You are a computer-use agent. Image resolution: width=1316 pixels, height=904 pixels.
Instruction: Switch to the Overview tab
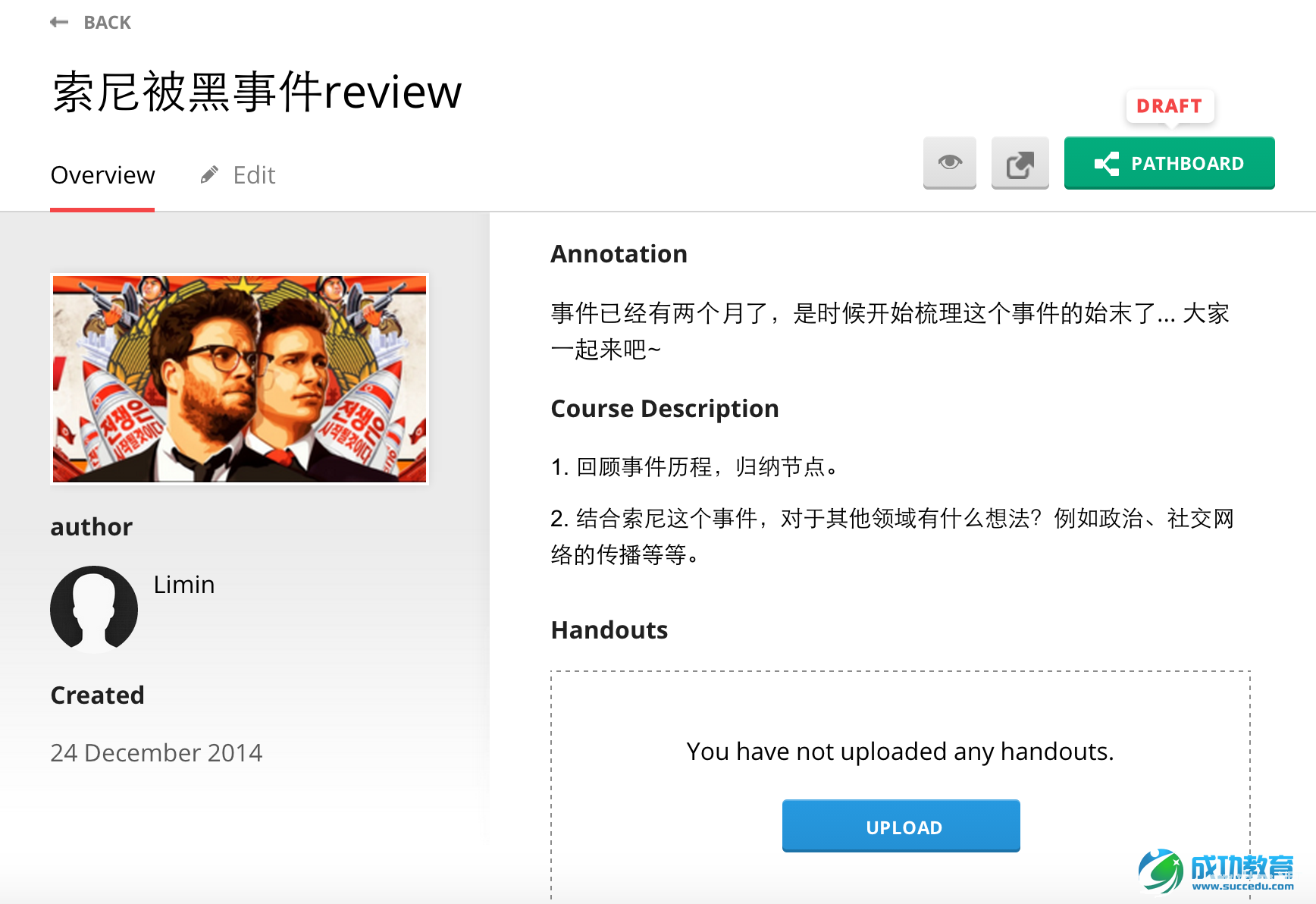pos(102,175)
